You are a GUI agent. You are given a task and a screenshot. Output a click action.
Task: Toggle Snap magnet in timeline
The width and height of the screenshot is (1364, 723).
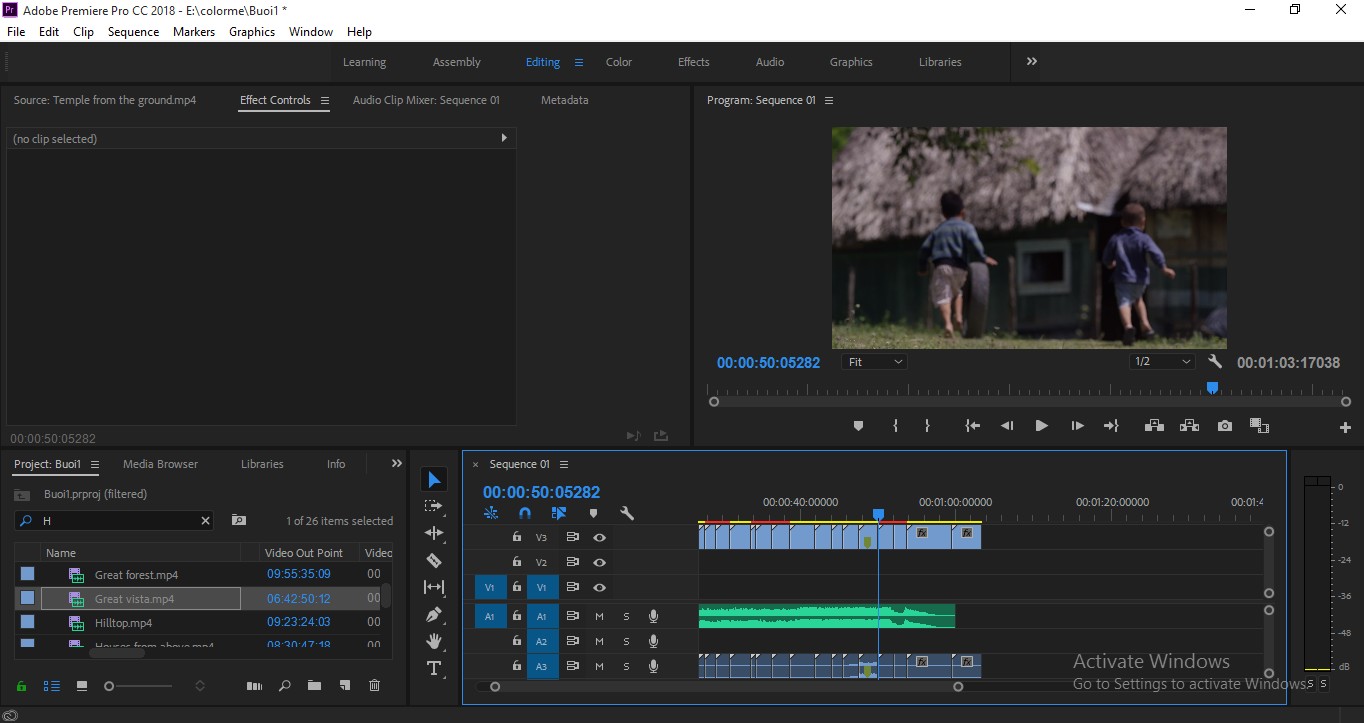525,513
